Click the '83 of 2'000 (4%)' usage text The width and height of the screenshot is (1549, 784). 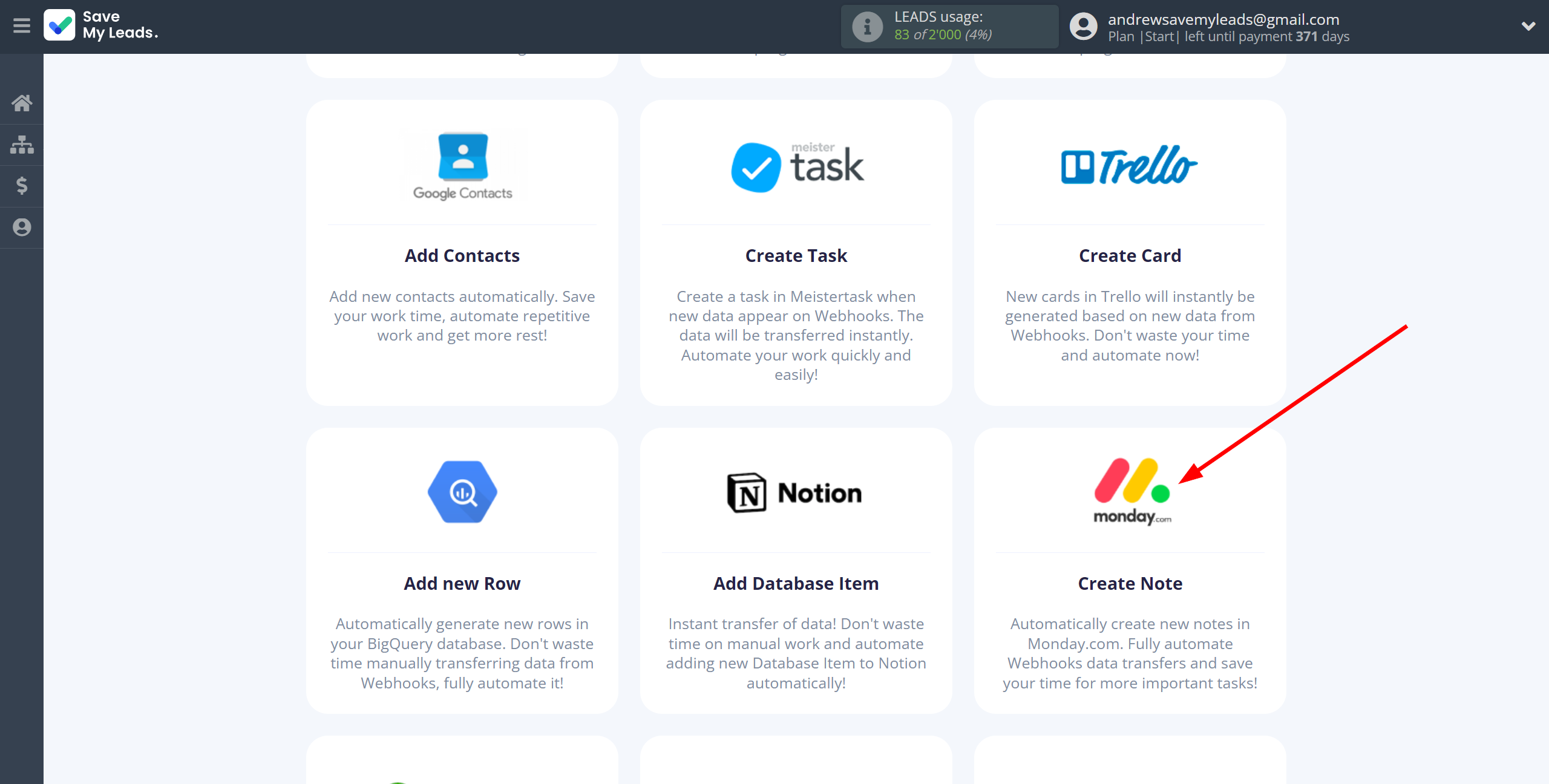click(943, 34)
